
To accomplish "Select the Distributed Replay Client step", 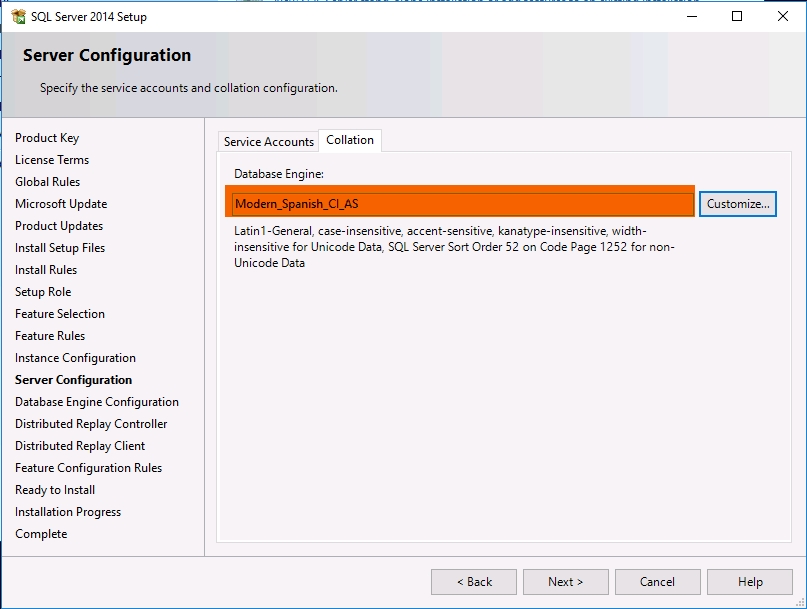I will point(80,446).
